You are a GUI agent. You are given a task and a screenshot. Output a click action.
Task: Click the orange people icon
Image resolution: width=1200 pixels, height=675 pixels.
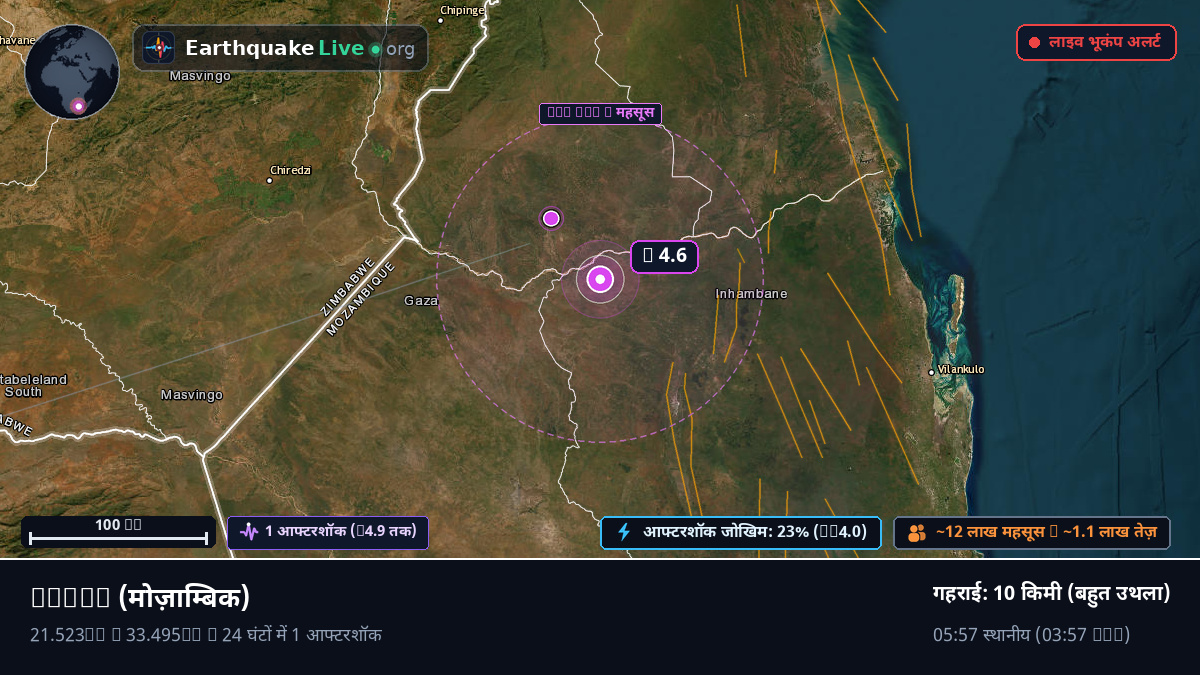coord(917,533)
